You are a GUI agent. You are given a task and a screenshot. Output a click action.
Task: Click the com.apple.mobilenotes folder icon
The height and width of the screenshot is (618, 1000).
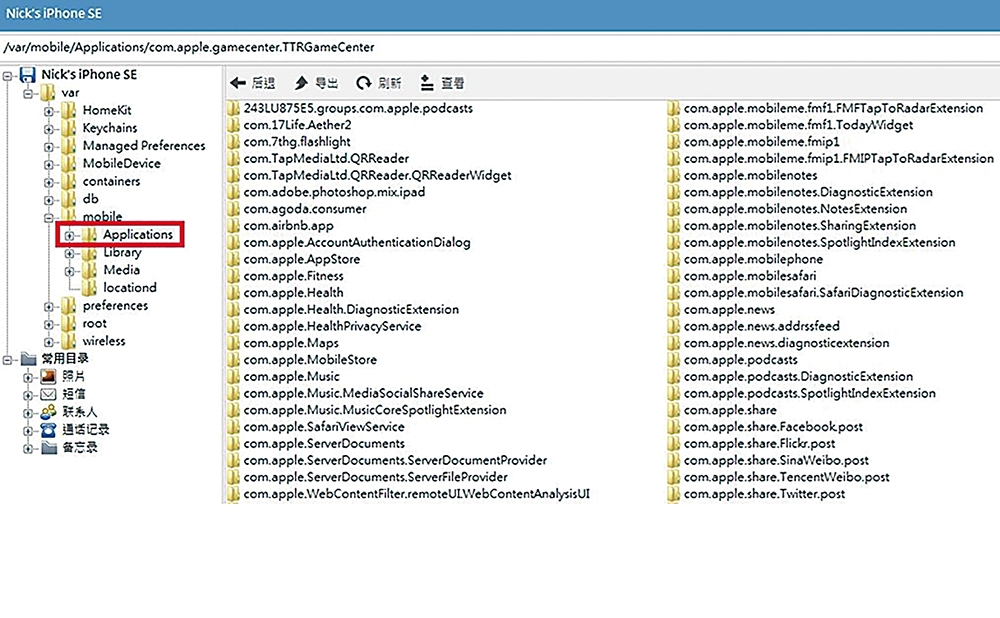pyautogui.click(x=673, y=175)
